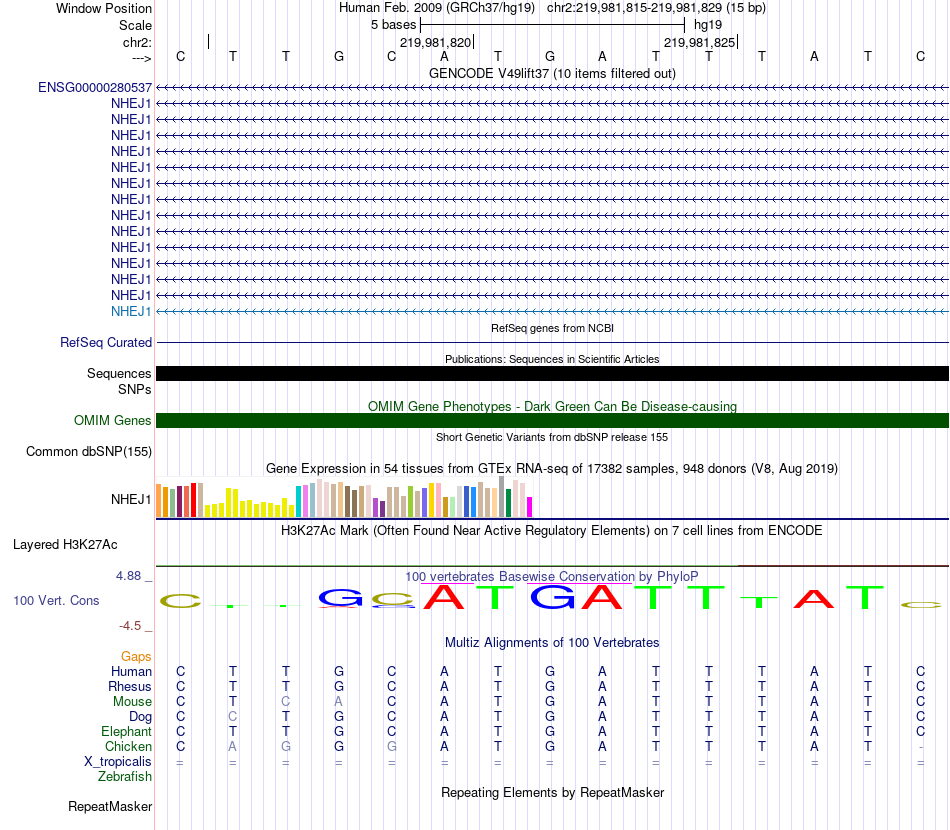Click the OMIM Genes label
Screen dimensions: 950x830
coord(113,420)
